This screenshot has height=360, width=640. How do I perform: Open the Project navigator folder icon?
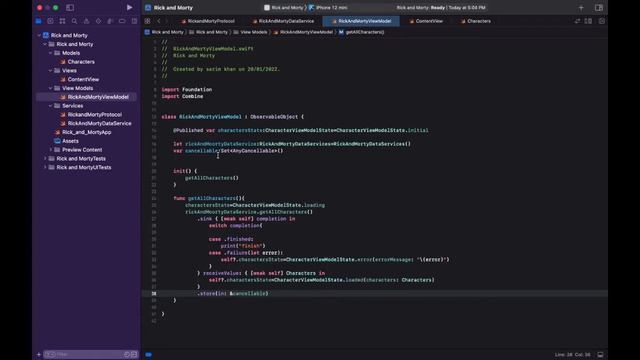[38, 21]
